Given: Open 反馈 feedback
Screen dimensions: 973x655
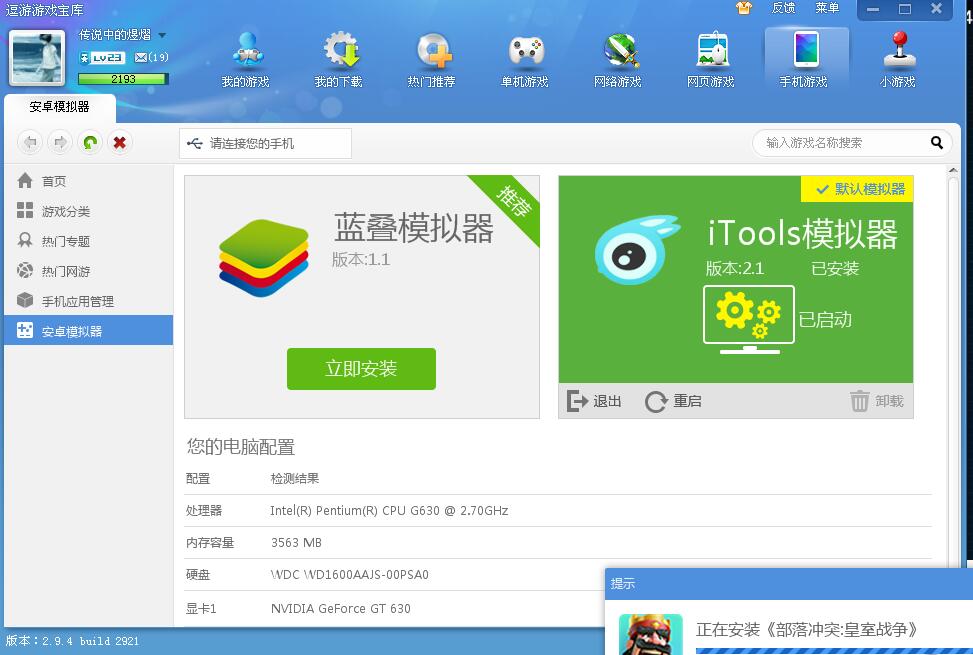Looking at the screenshot, I should (x=783, y=8).
